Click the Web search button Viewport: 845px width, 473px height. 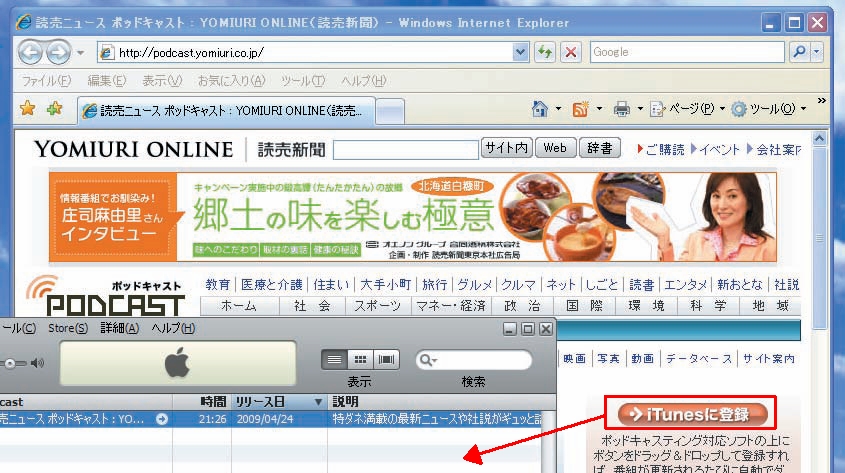(x=555, y=148)
